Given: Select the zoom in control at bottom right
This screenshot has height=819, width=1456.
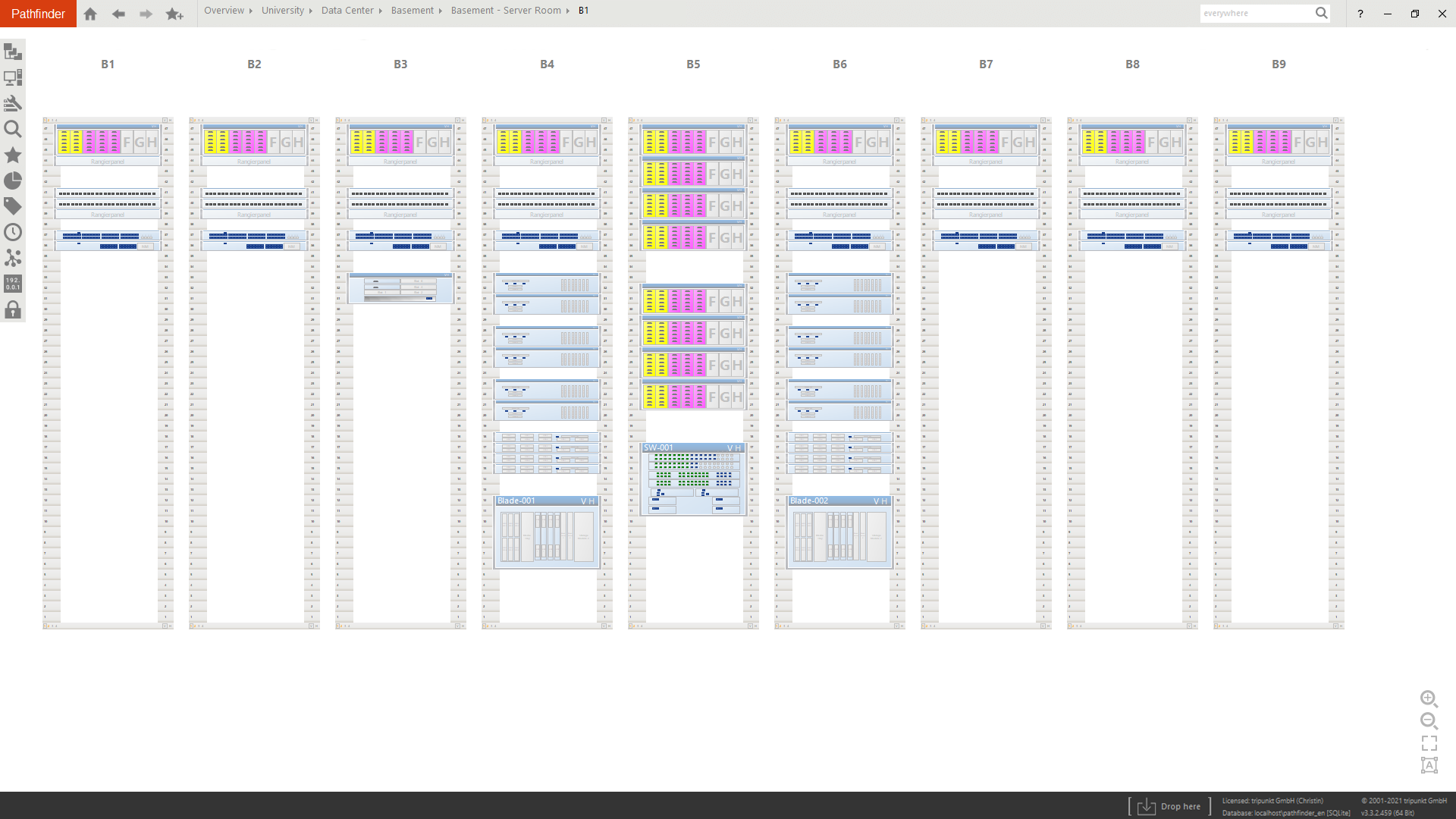Looking at the screenshot, I should (x=1429, y=700).
